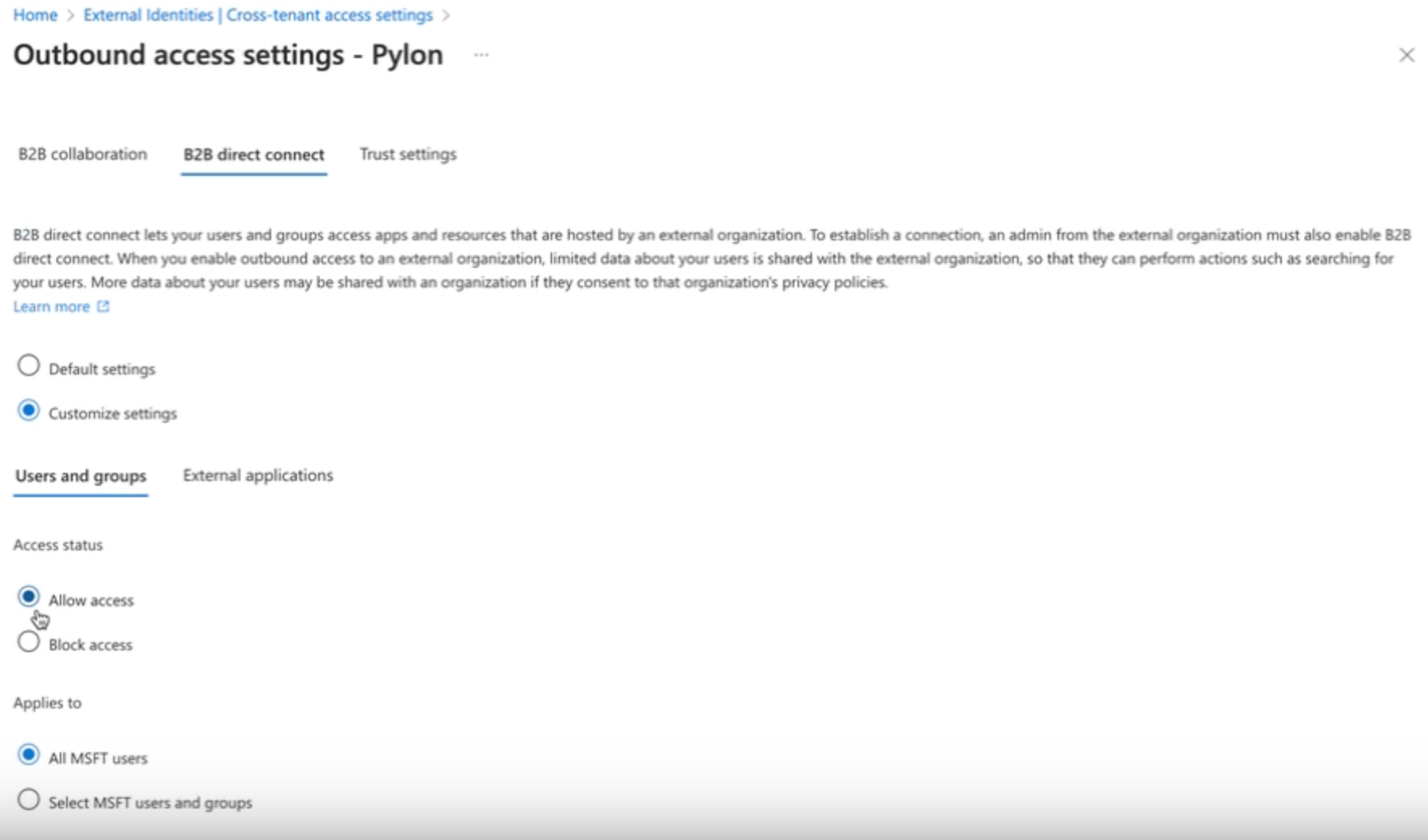Open the Trust settings tab
Screen dimensions: 1428x840
[x=408, y=154]
